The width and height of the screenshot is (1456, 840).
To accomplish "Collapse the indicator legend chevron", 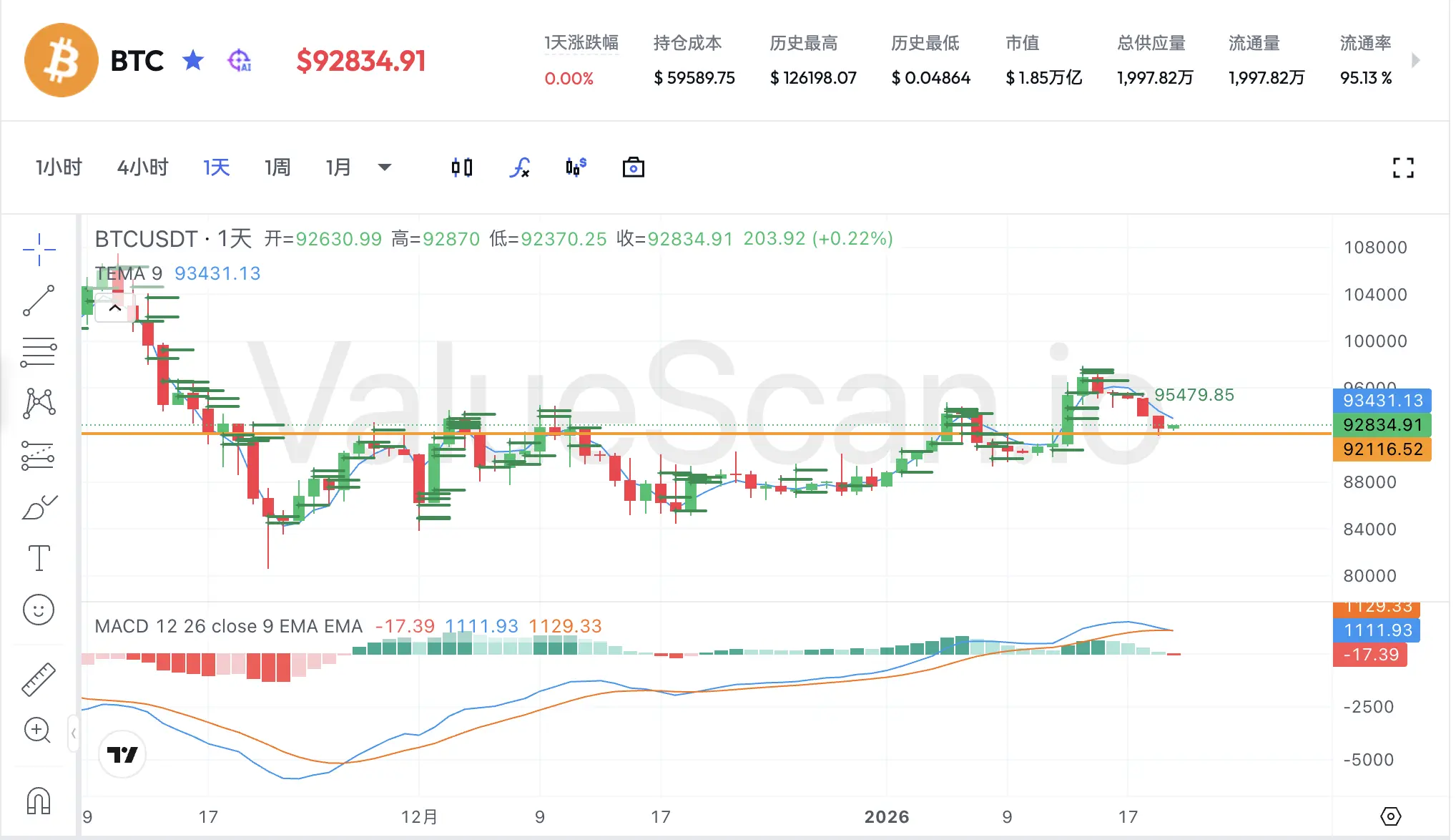I will pos(115,308).
